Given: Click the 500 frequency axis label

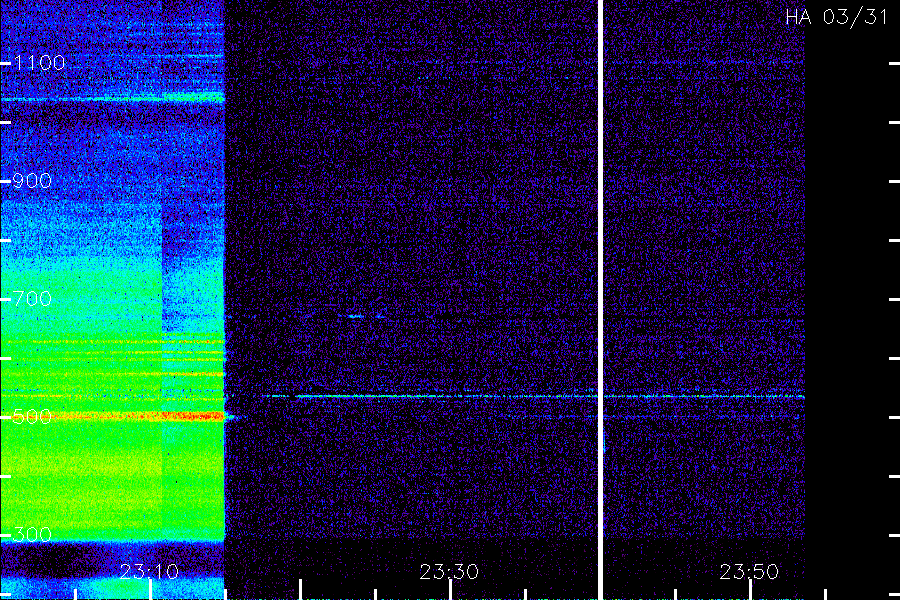Looking at the screenshot, I should [x=32, y=416].
